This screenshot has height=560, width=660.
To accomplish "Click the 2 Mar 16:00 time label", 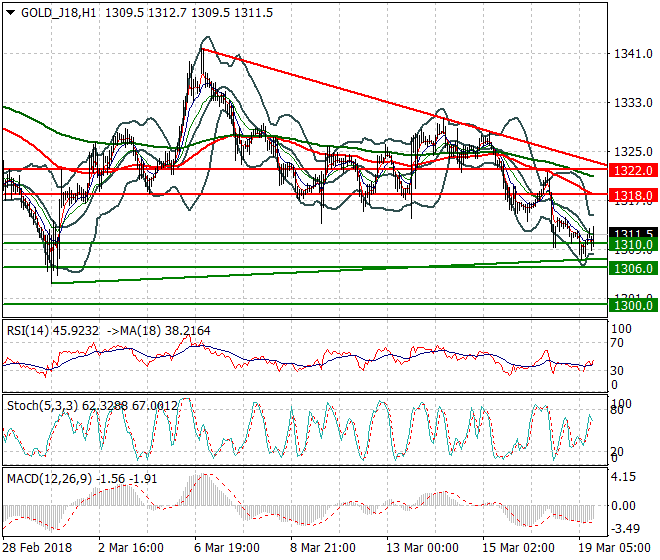I will coord(131,548).
